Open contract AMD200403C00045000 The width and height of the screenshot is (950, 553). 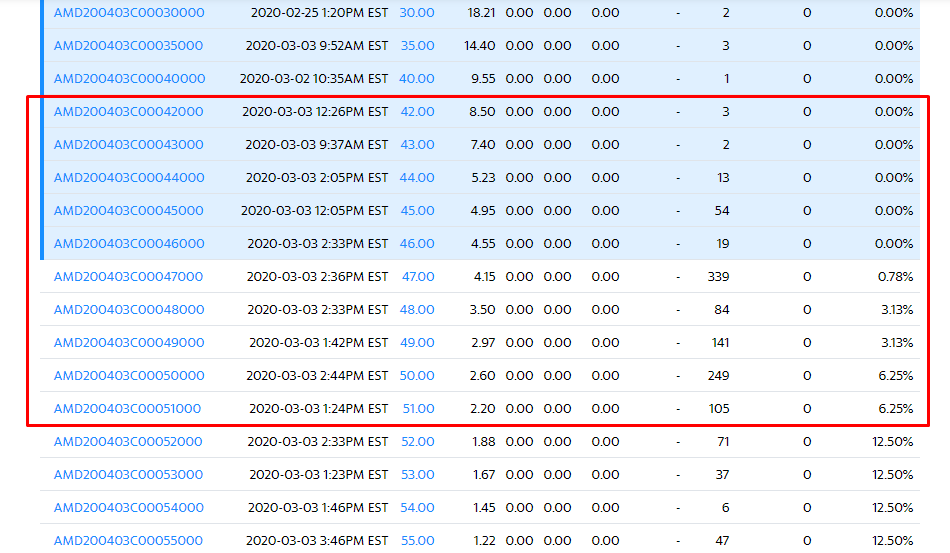coord(128,211)
